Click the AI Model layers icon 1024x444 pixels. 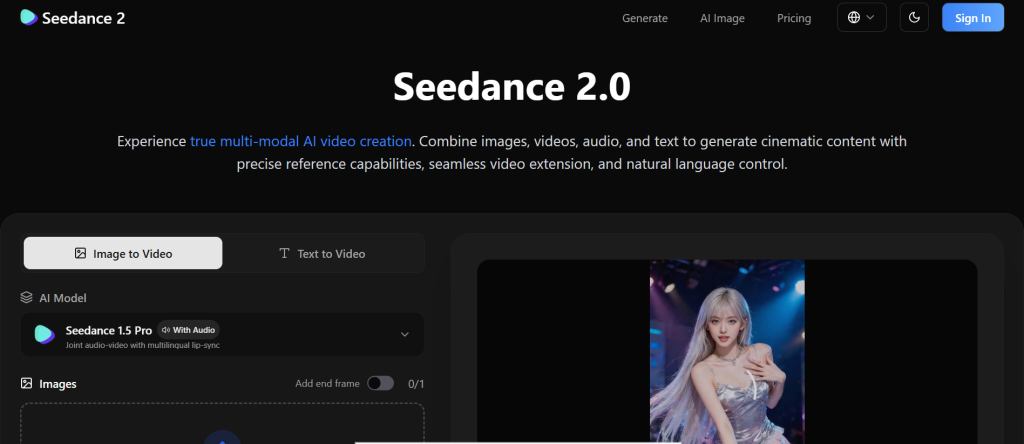(26, 298)
